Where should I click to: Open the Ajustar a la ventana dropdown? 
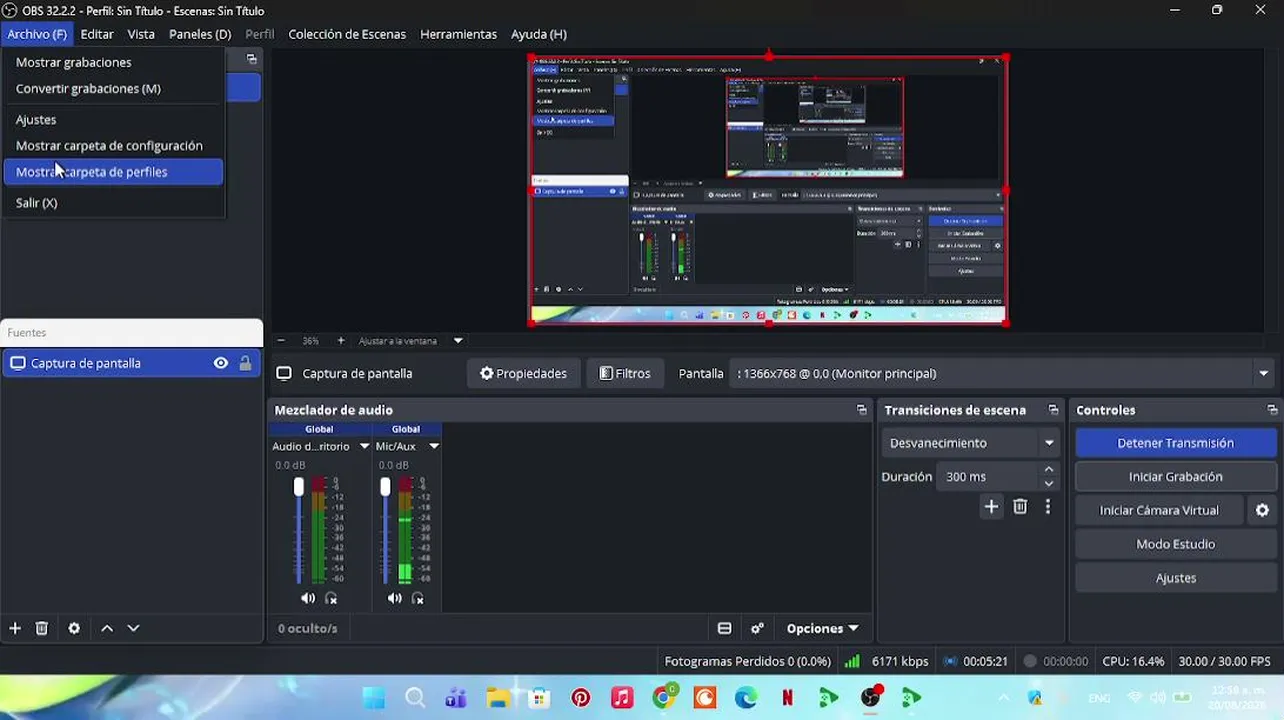[x=411, y=340]
